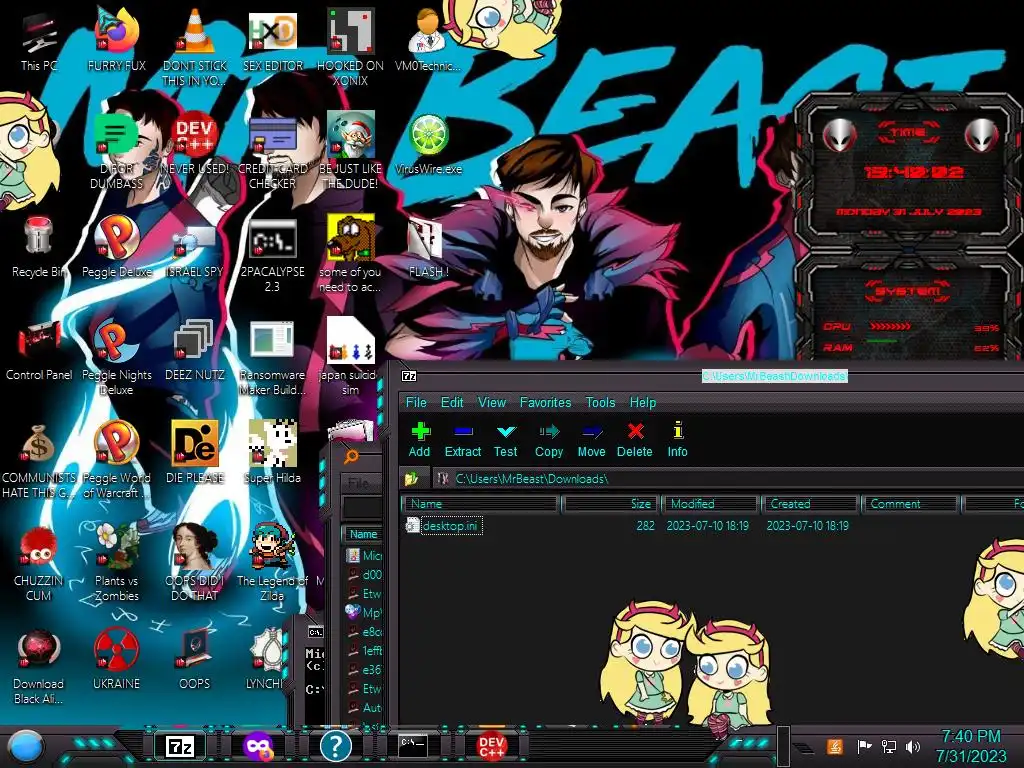The height and width of the screenshot is (768, 1024).
Task: Sort by the Comment column header
Action: [x=910, y=504]
